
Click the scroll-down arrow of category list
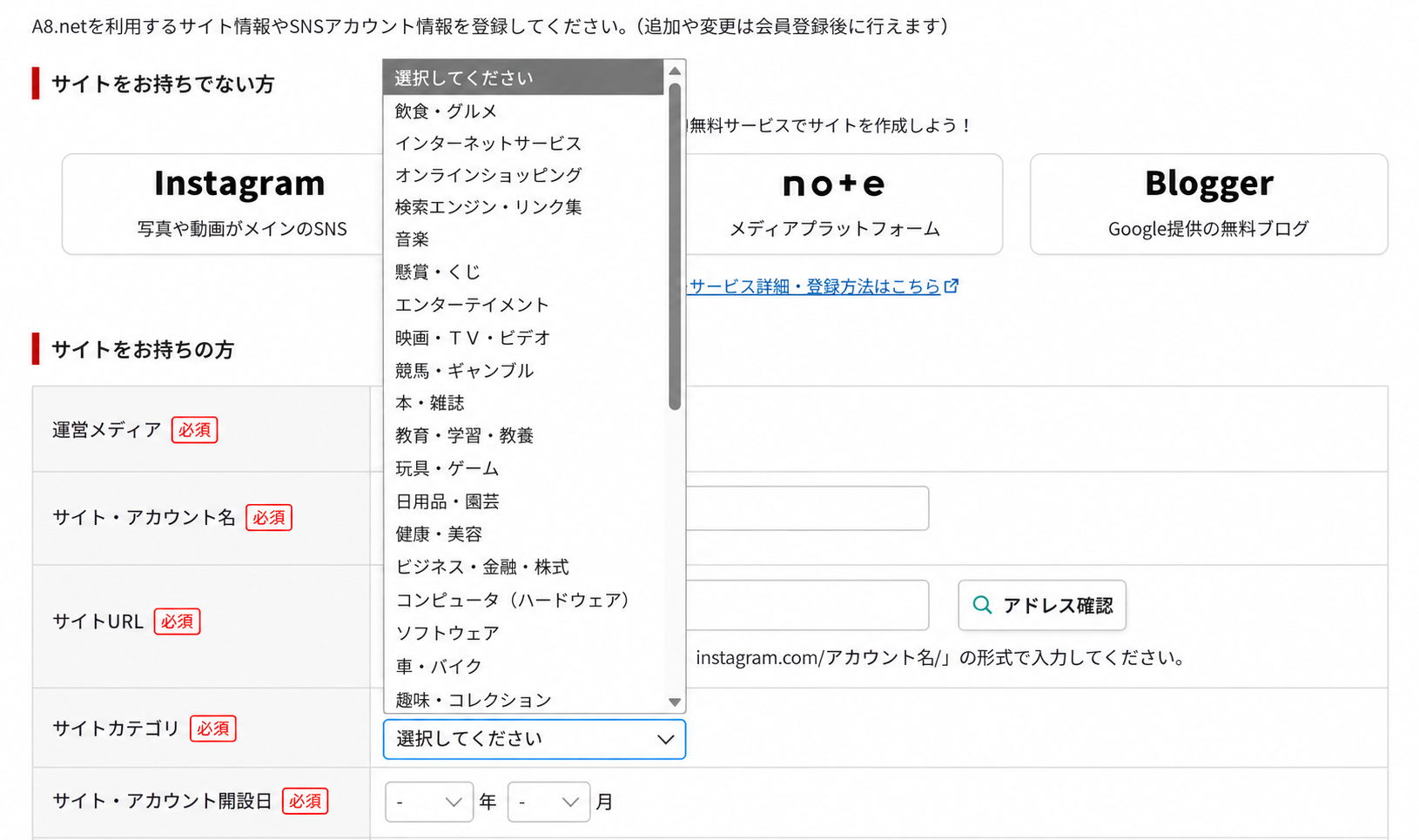click(675, 702)
